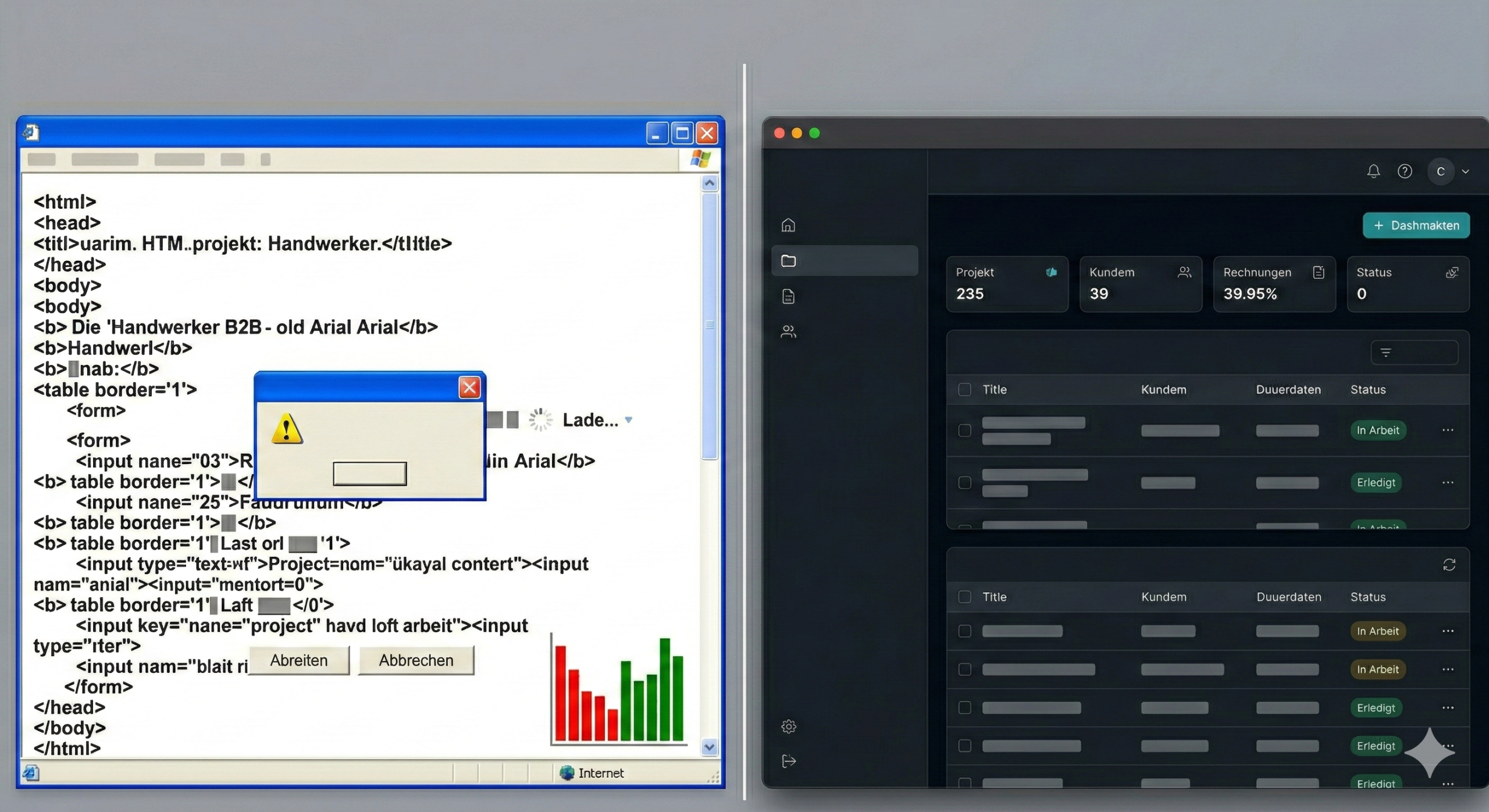Click Abbrechen in the warning dialog
This screenshot has width=1489, height=812.
pyautogui.click(x=416, y=660)
